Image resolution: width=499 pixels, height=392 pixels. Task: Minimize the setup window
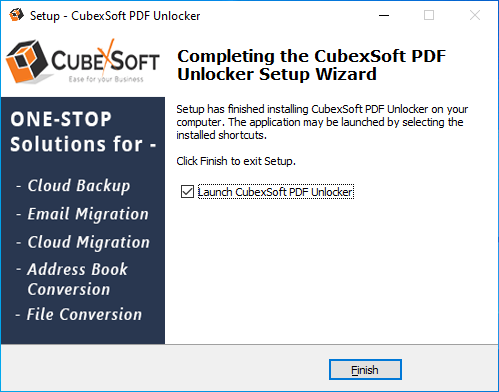coord(384,15)
